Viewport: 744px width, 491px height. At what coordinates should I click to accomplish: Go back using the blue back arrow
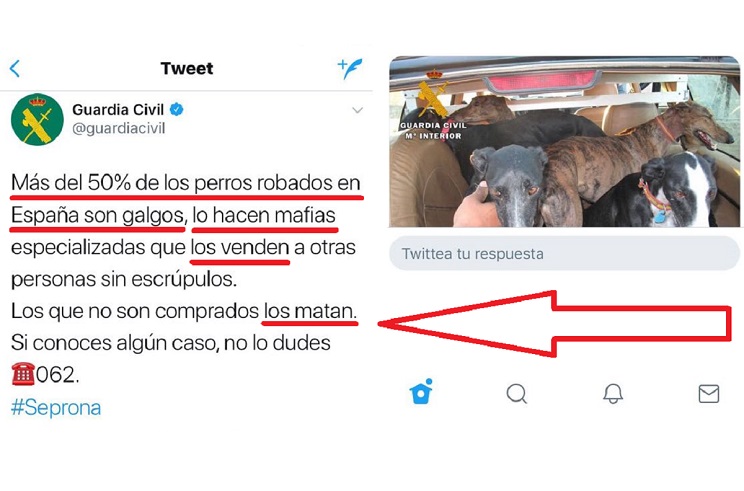(15, 68)
